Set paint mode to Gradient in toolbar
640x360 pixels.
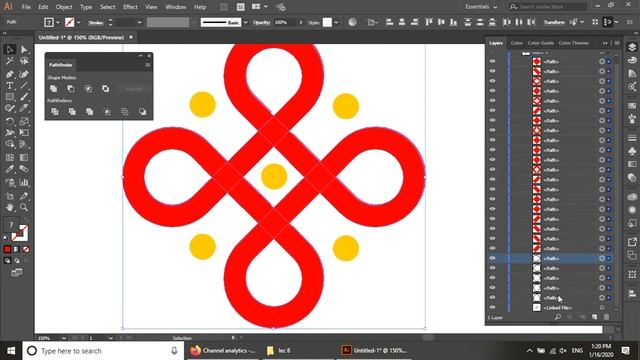[17, 249]
